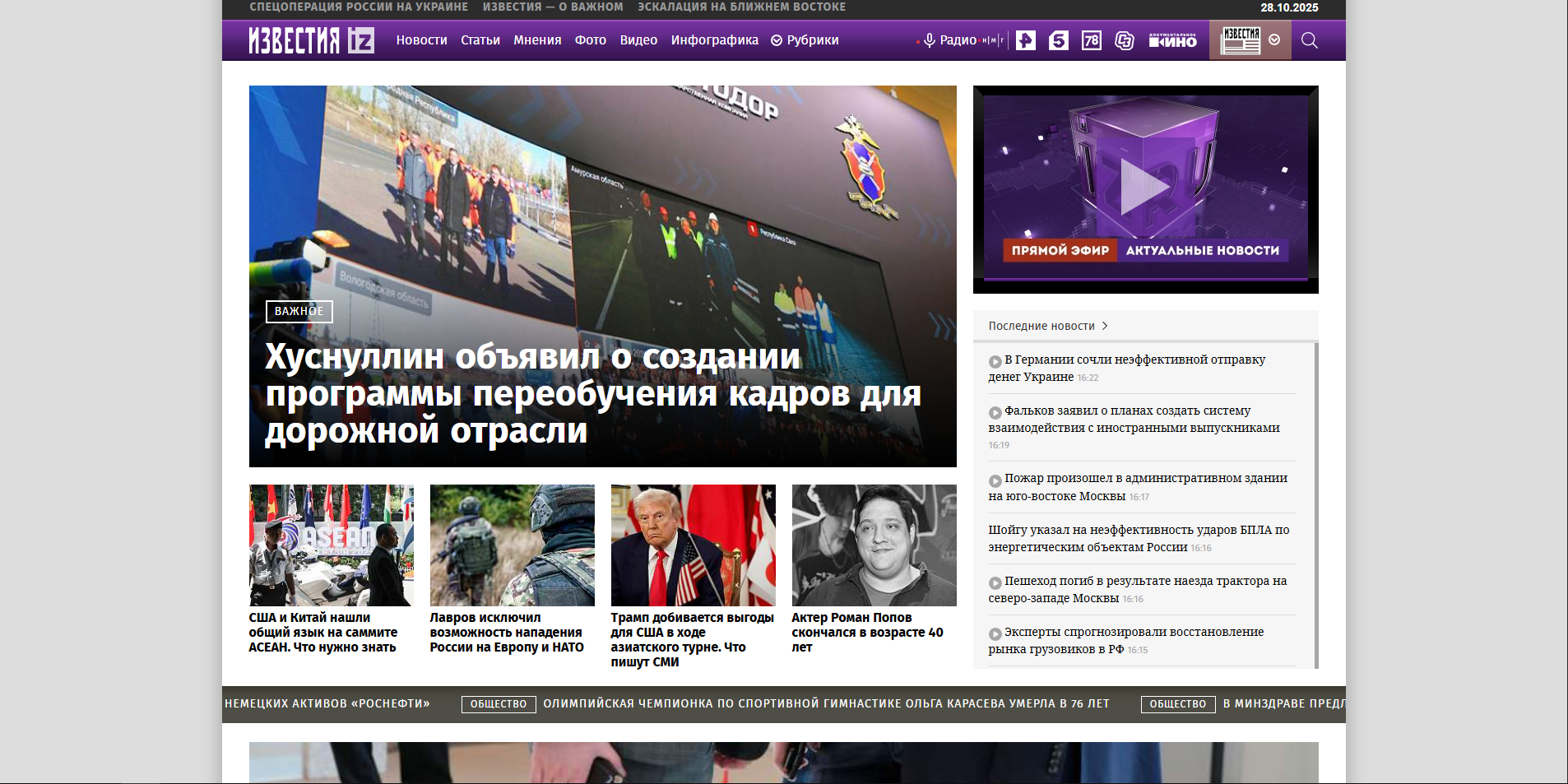Open the Новости menu item
Screen dimensions: 1568x784
click(x=421, y=40)
